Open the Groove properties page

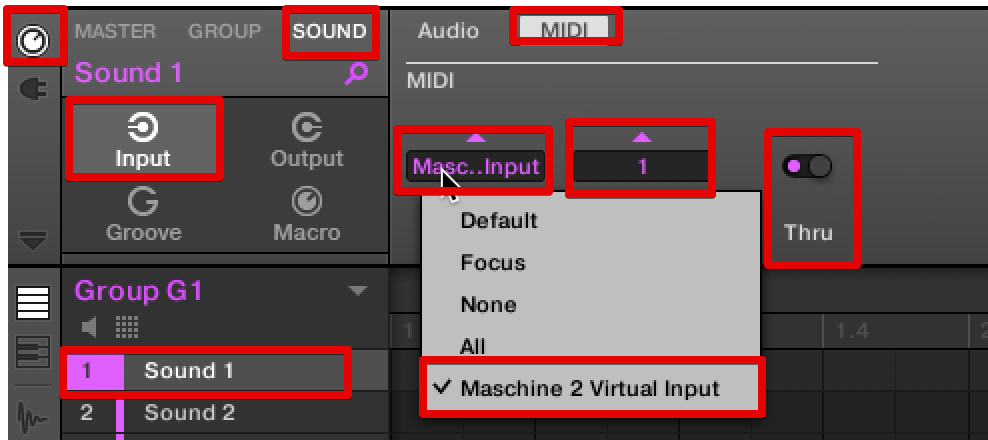click(x=143, y=215)
